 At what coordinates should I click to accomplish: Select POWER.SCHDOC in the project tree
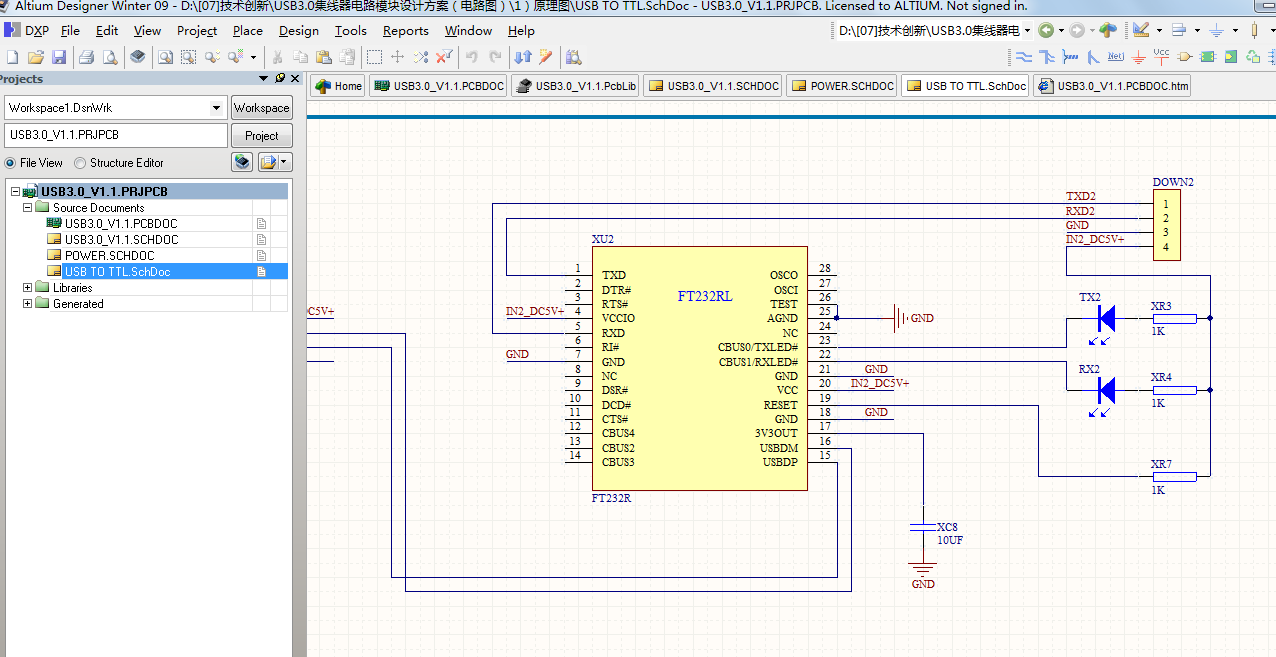109,256
